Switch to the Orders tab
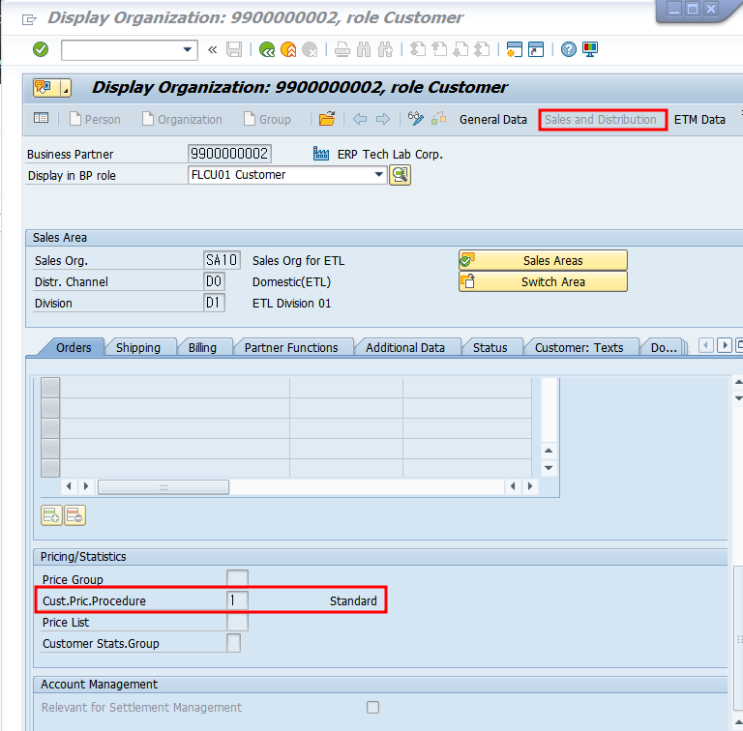 click(x=73, y=348)
